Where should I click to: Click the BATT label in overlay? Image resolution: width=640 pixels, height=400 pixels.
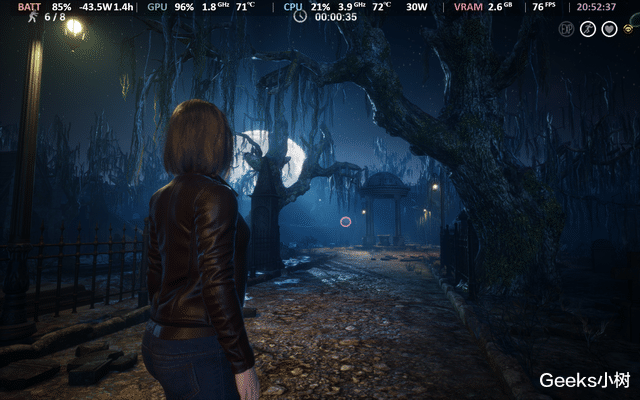[x=29, y=7]
